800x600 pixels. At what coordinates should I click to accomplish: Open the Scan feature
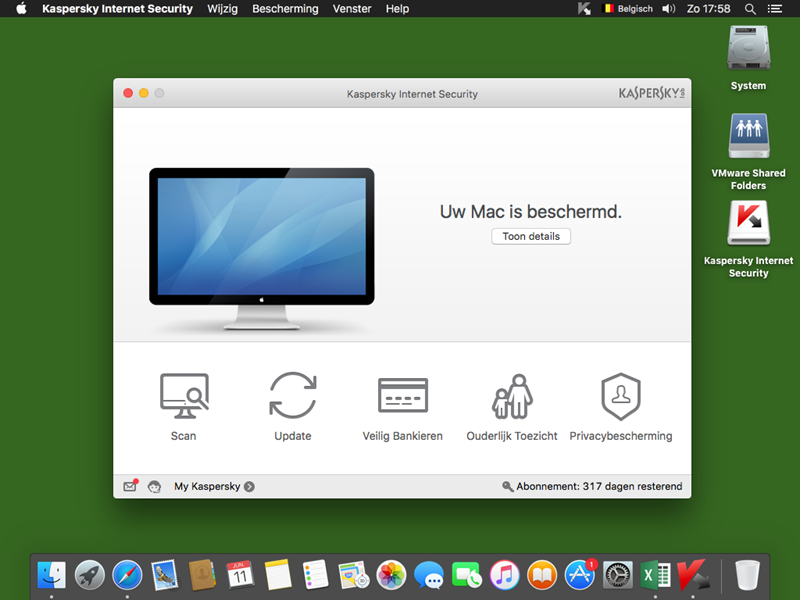184,396
